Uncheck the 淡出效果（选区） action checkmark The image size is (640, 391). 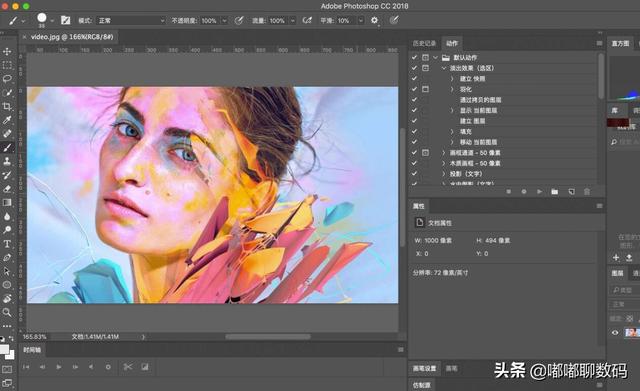[x=414, y=68]
